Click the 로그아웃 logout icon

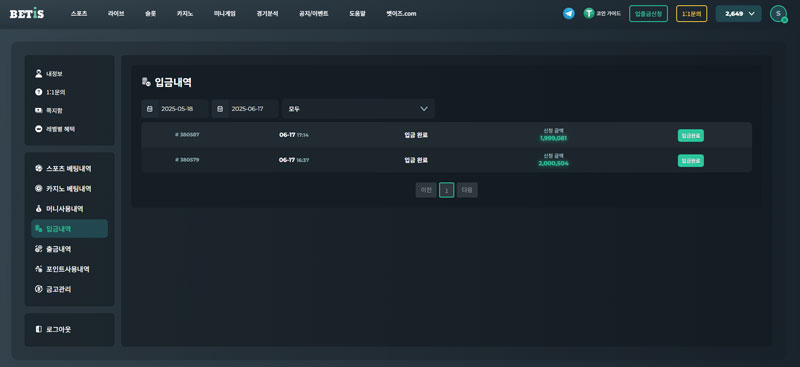[38, 329]
